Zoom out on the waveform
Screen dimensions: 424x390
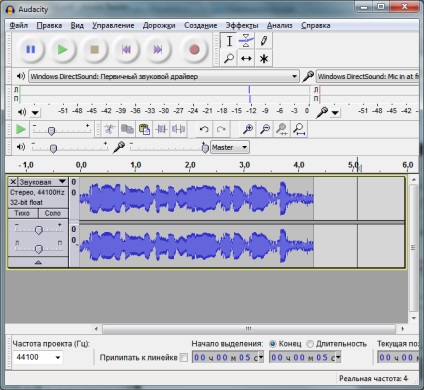point(265,129)
